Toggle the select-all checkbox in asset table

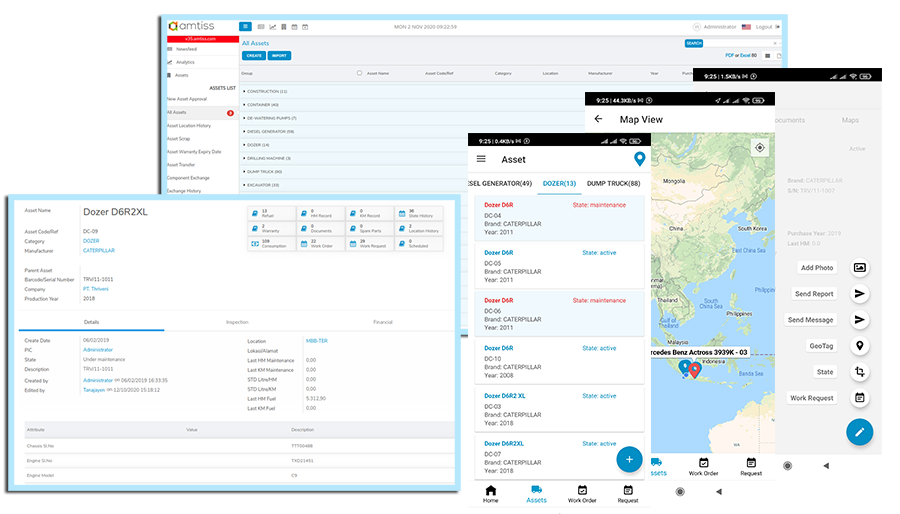[x=359, y=73]
